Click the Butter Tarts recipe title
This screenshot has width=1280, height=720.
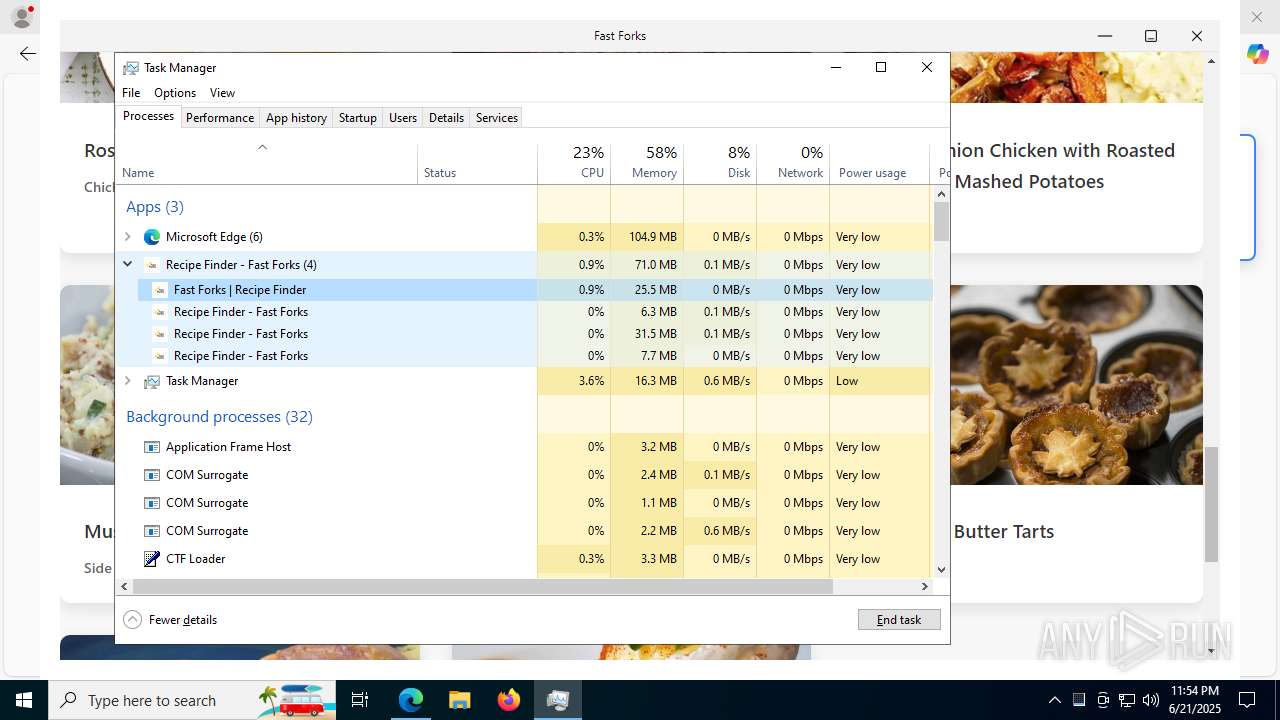1004,531
